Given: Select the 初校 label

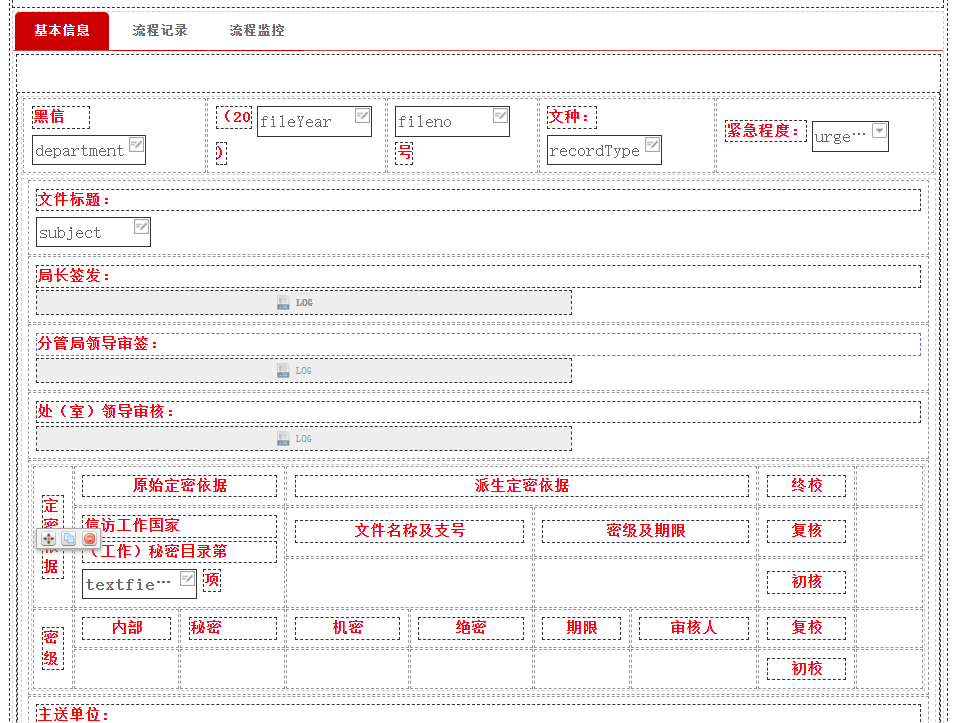Looking at the screenshot, I should coord(806,669).
